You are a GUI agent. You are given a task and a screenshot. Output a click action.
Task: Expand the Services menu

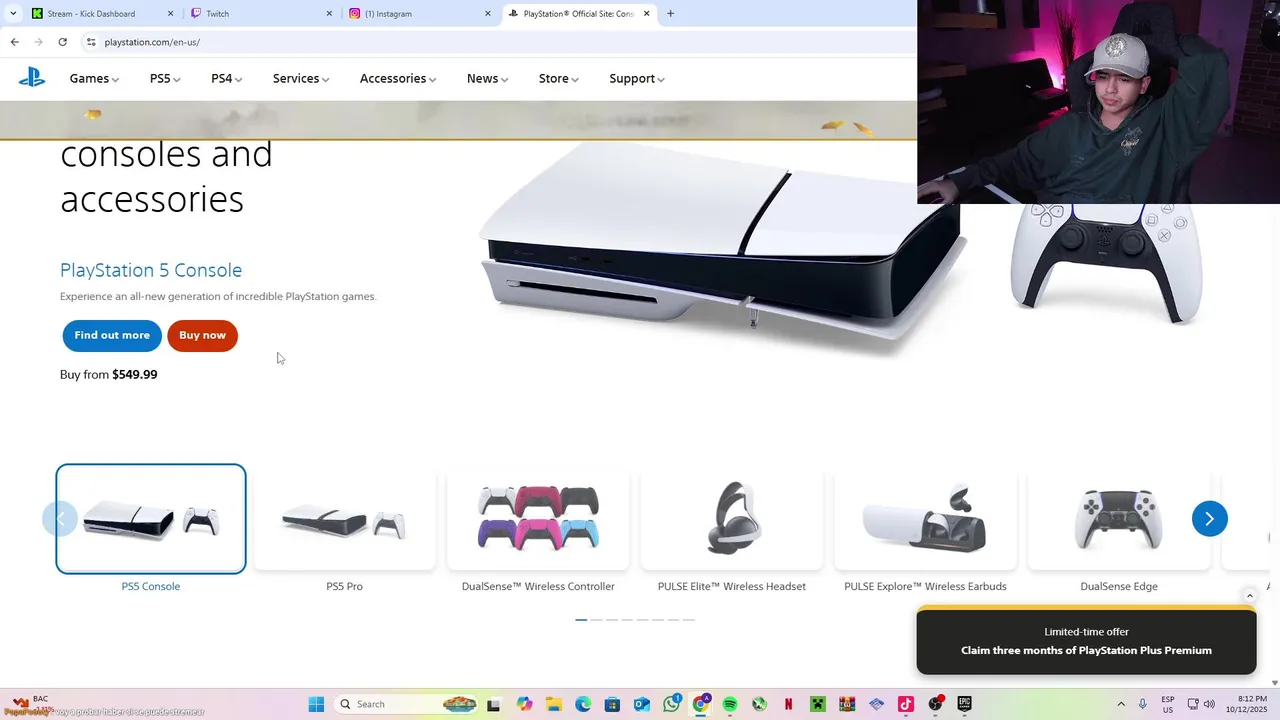[301, 78]
